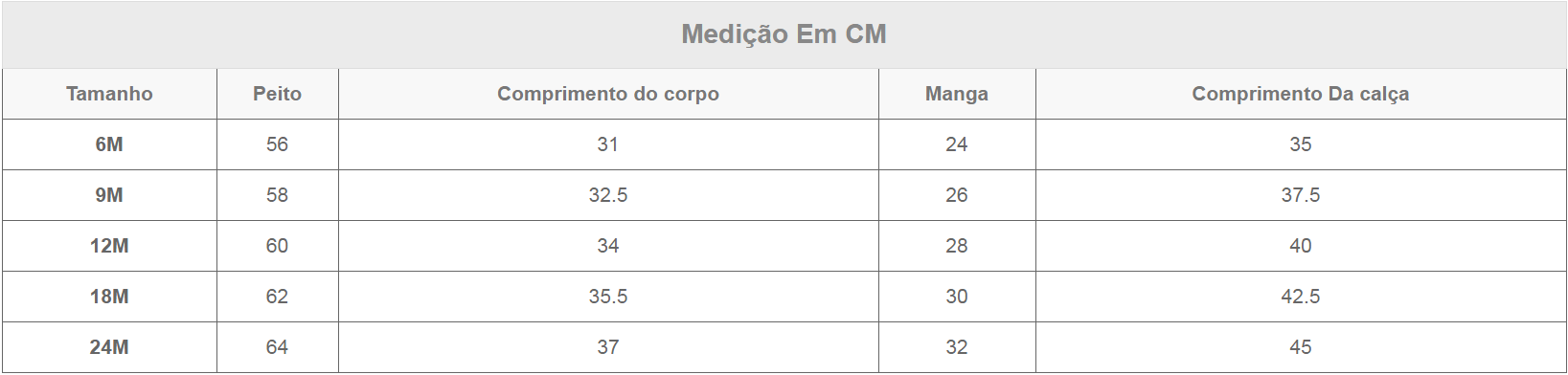Image resolution: width=1568 pixels, height=375 pixels.
Task: Click the pants length 42.5 cell
Action: click(1301, 297)
